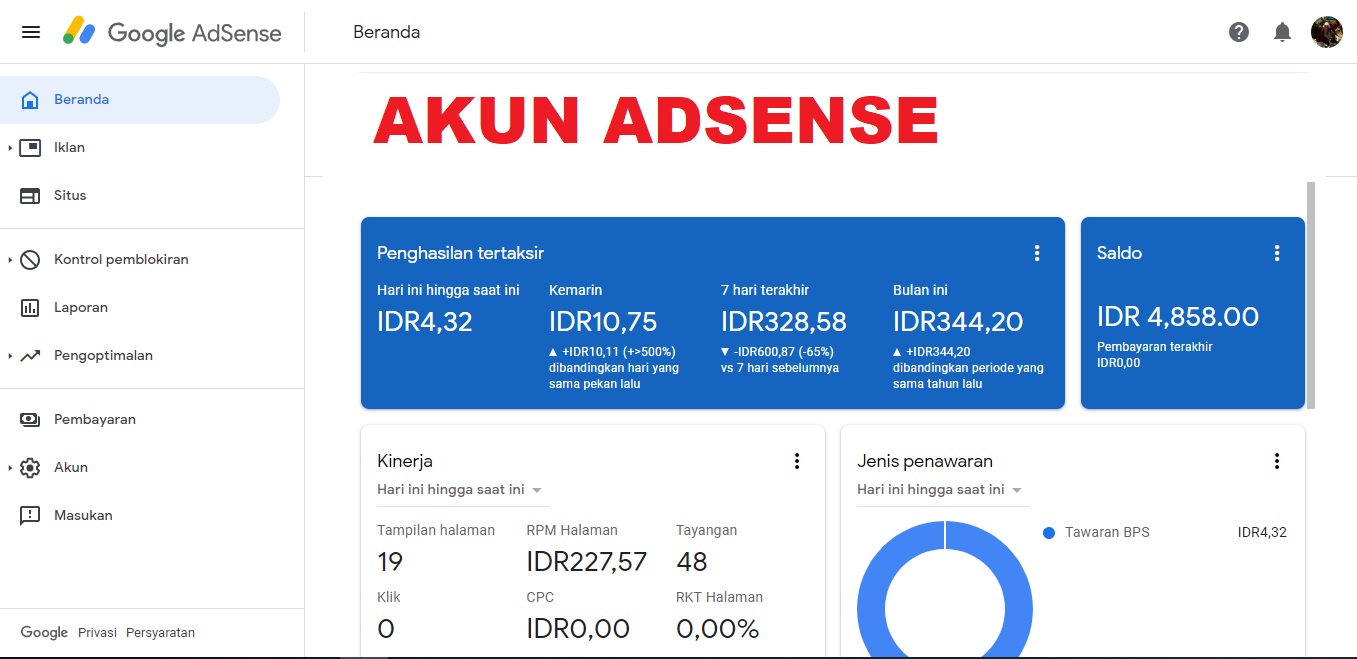Select Beranda in the sidebar
Screen dimensions: 1357x659
(x=140, y=100)
